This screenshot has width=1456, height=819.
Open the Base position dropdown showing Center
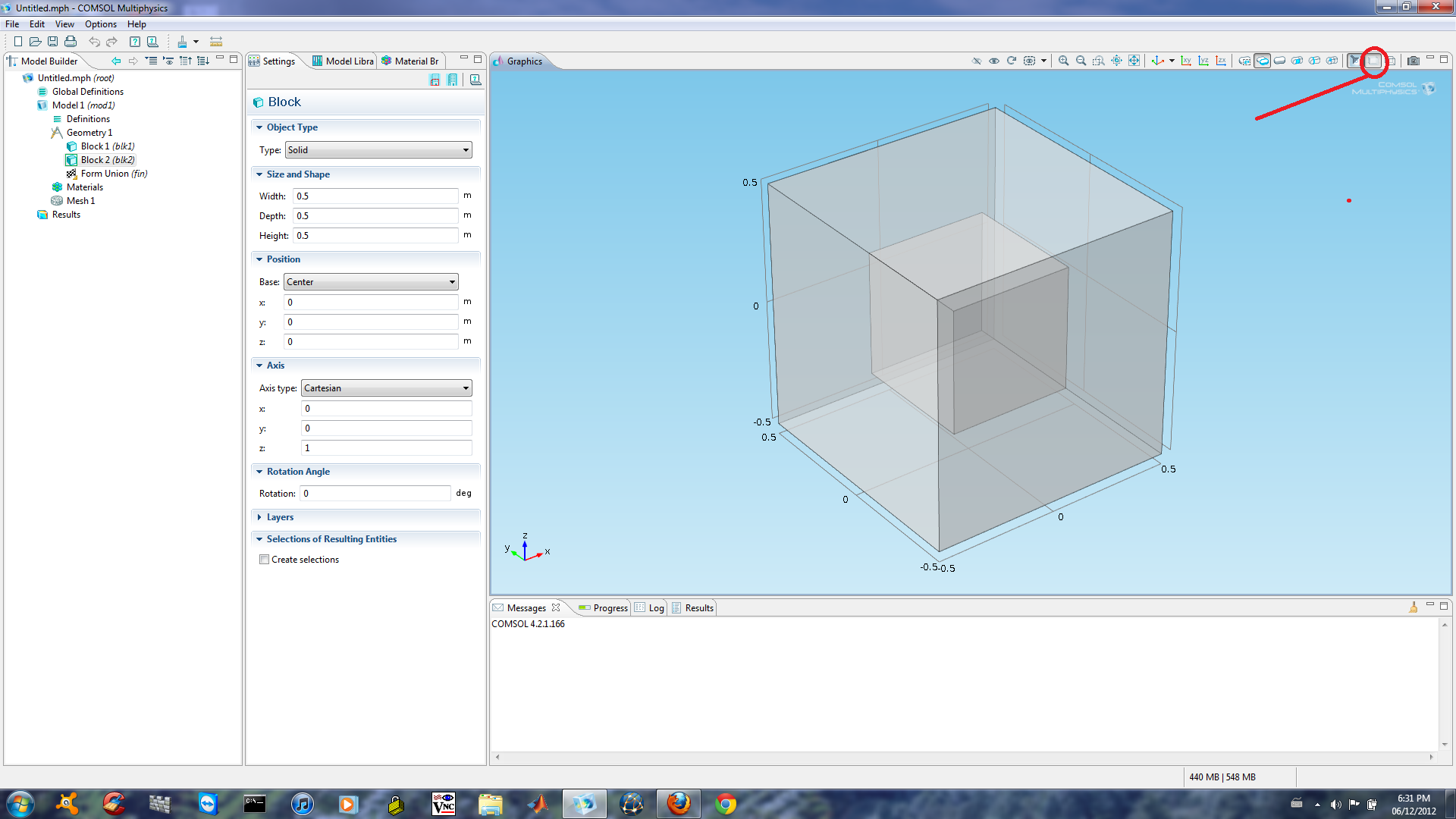click(x=371, y=282)
